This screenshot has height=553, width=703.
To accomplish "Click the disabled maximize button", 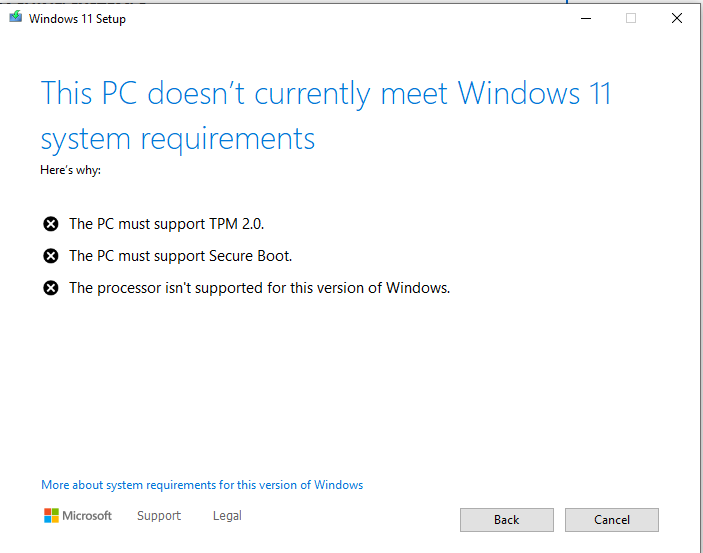I will tap(631, 18).
